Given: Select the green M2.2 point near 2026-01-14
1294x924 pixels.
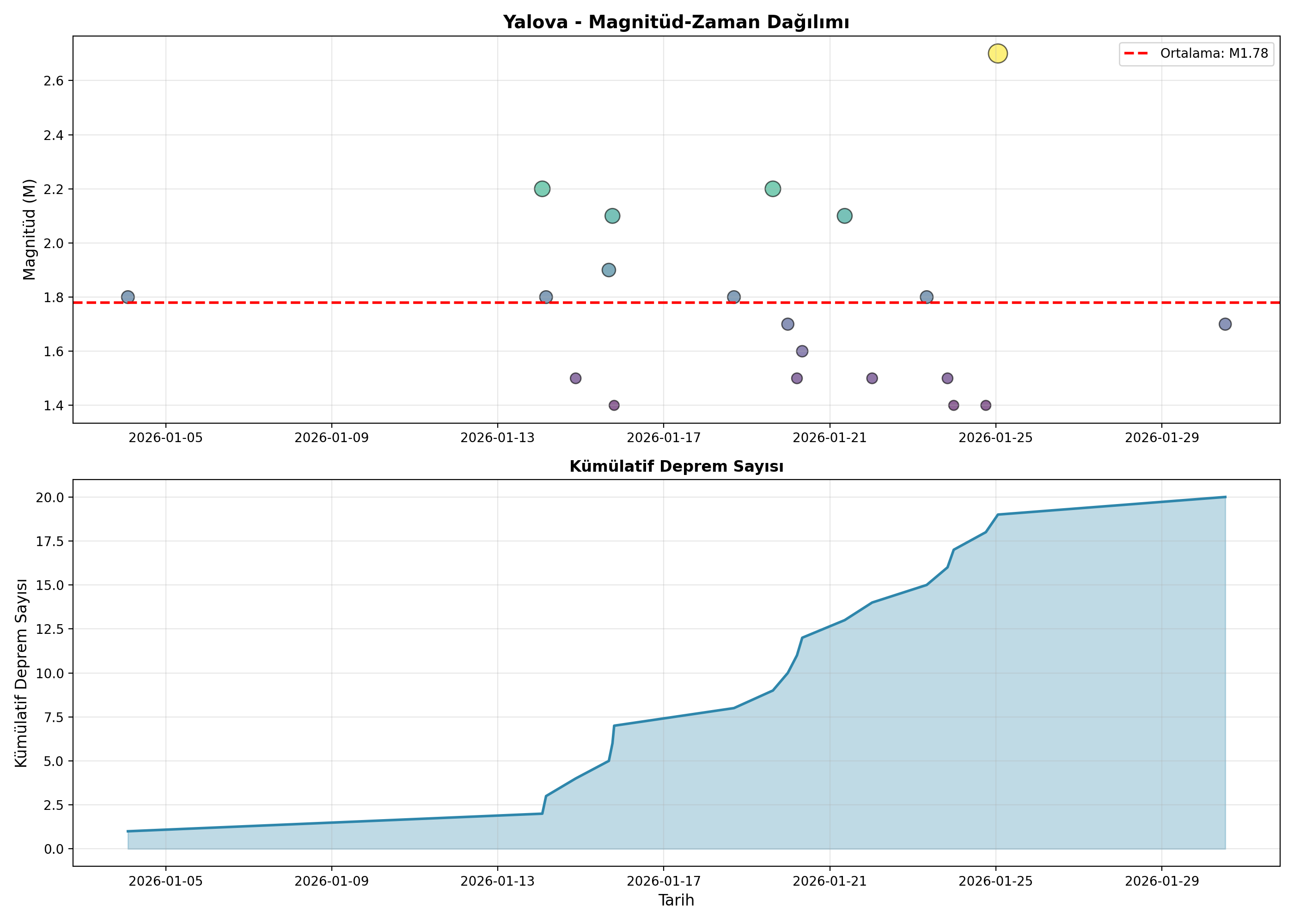Looking at the screenshot, I should click(x=542, y=189).
